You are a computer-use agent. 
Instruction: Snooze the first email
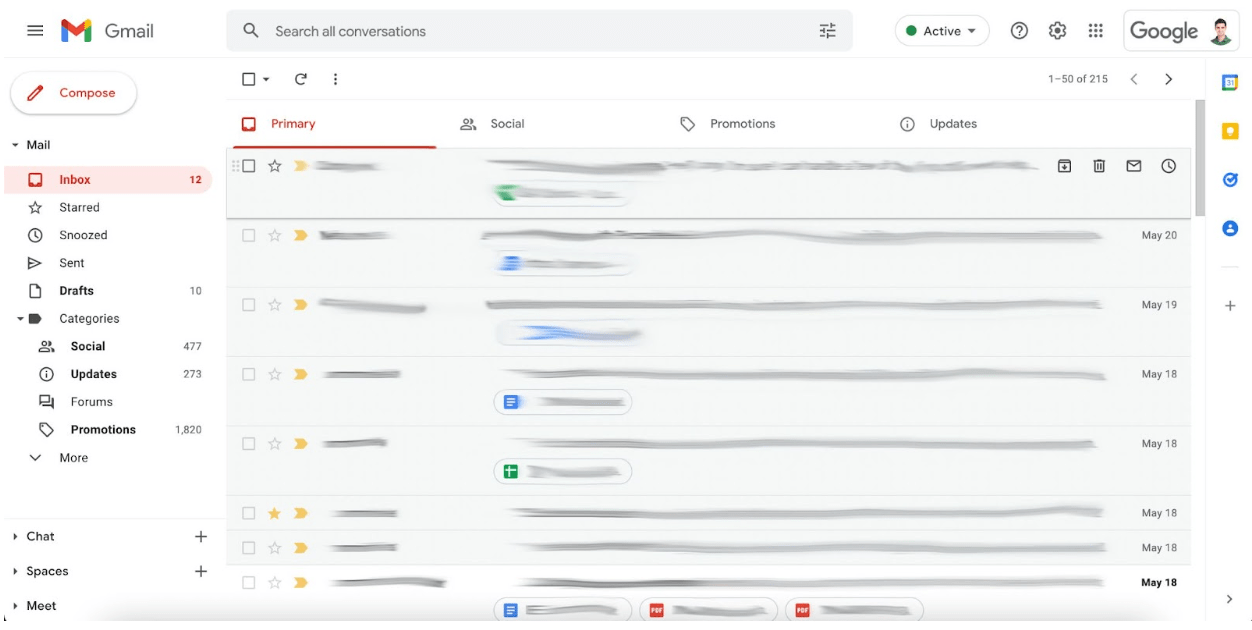click(1167, 166)
